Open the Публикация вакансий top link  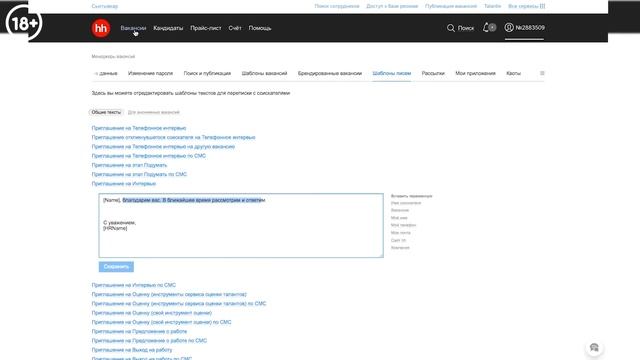[x=451, y=6]
